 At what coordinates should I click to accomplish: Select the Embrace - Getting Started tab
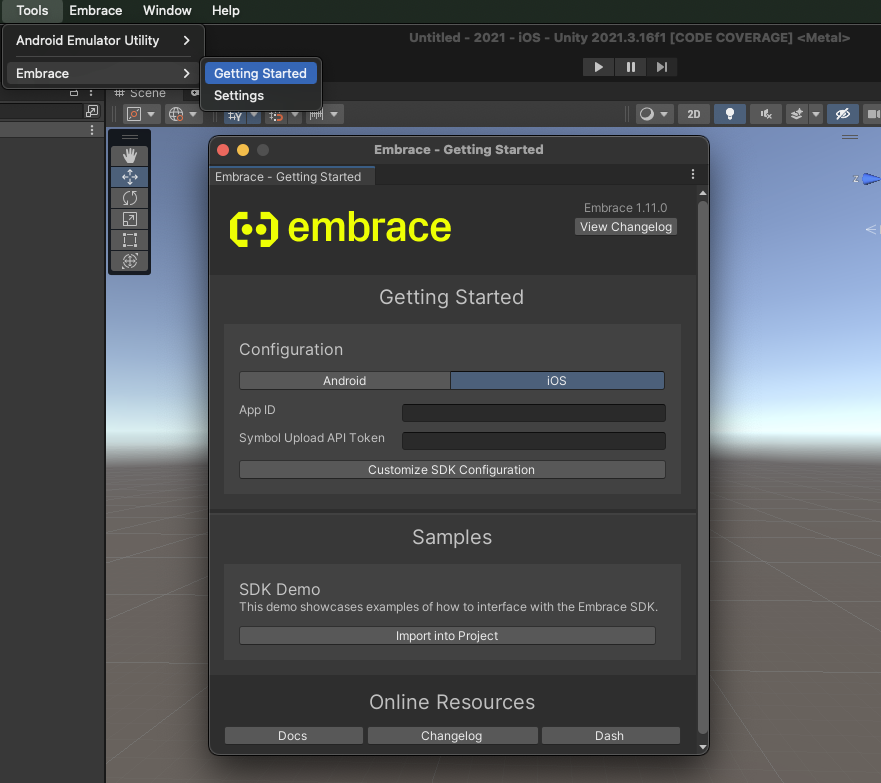pos(292,176)
